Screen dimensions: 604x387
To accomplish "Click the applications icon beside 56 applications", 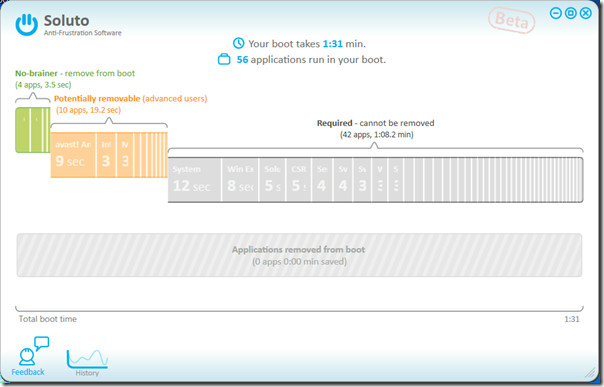I will tap(224, 59).
